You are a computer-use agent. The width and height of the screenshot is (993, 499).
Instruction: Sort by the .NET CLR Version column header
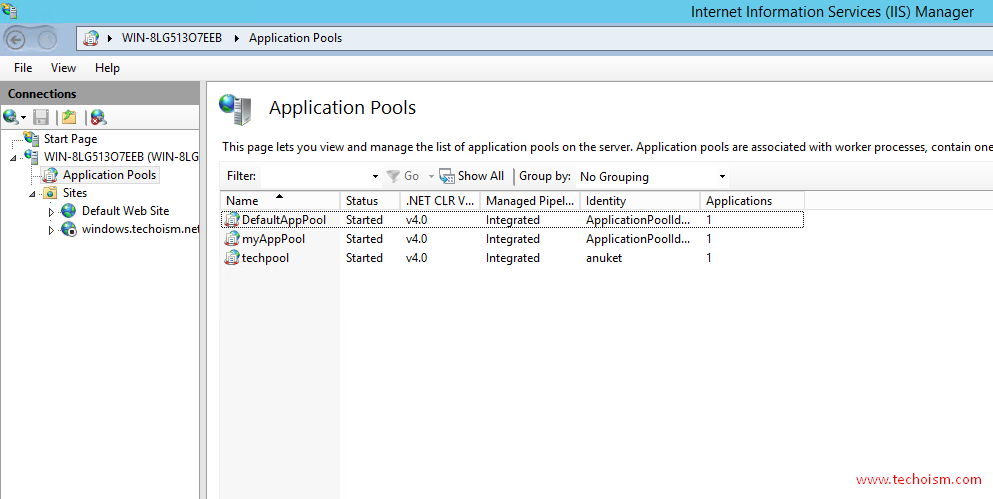(x=440, y=201)
